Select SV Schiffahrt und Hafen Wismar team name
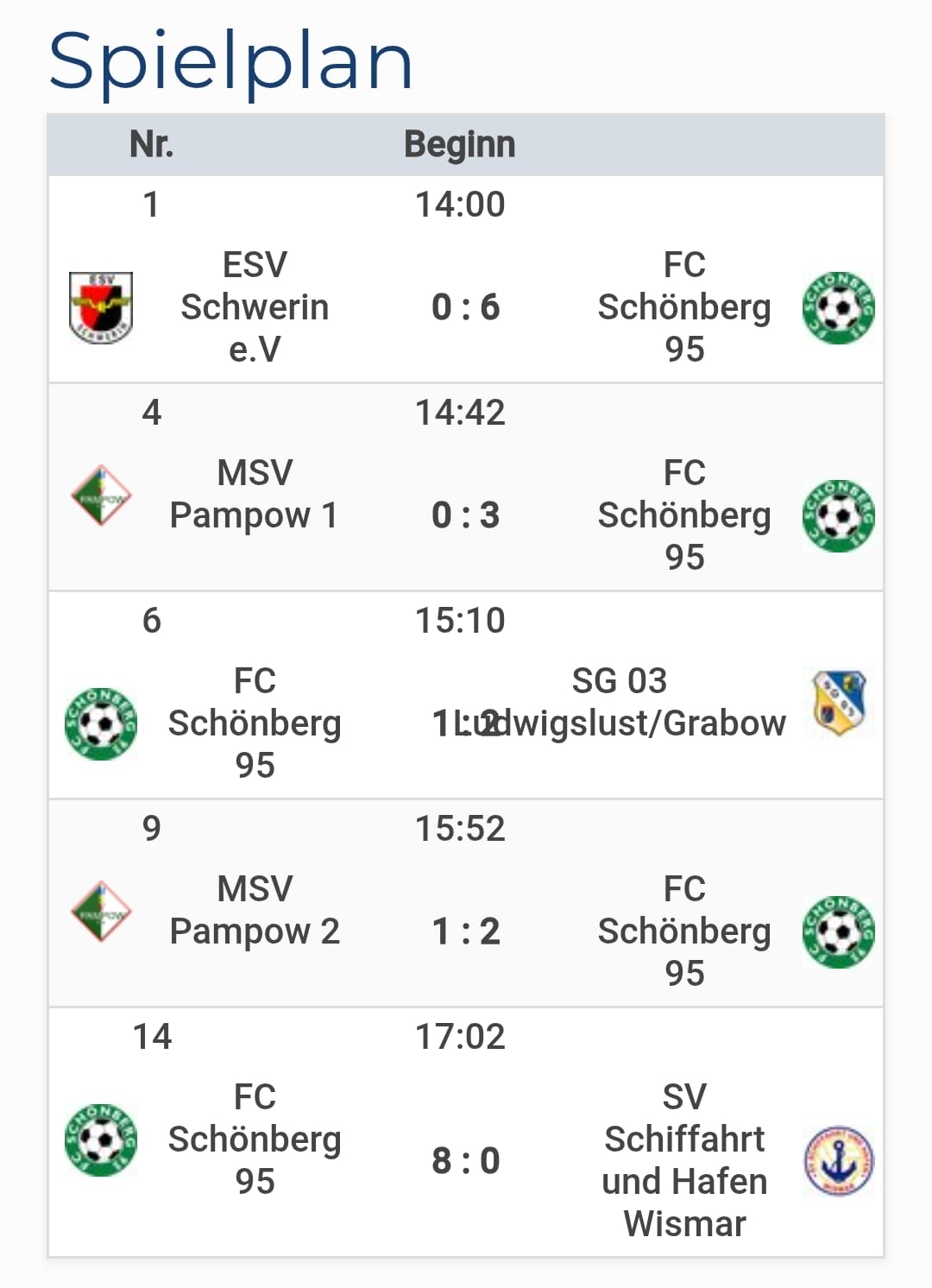 684,1160
